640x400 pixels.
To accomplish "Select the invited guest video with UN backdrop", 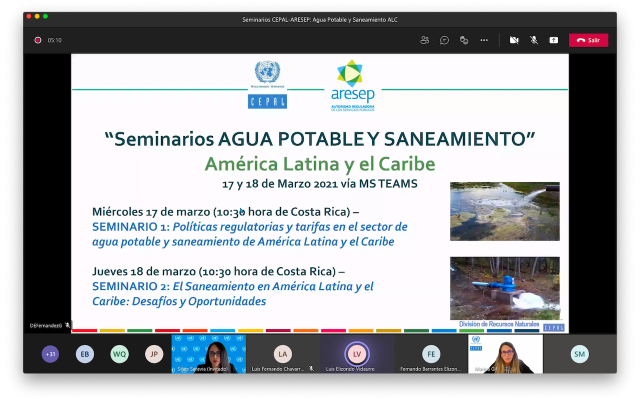I will click(209, 354).
